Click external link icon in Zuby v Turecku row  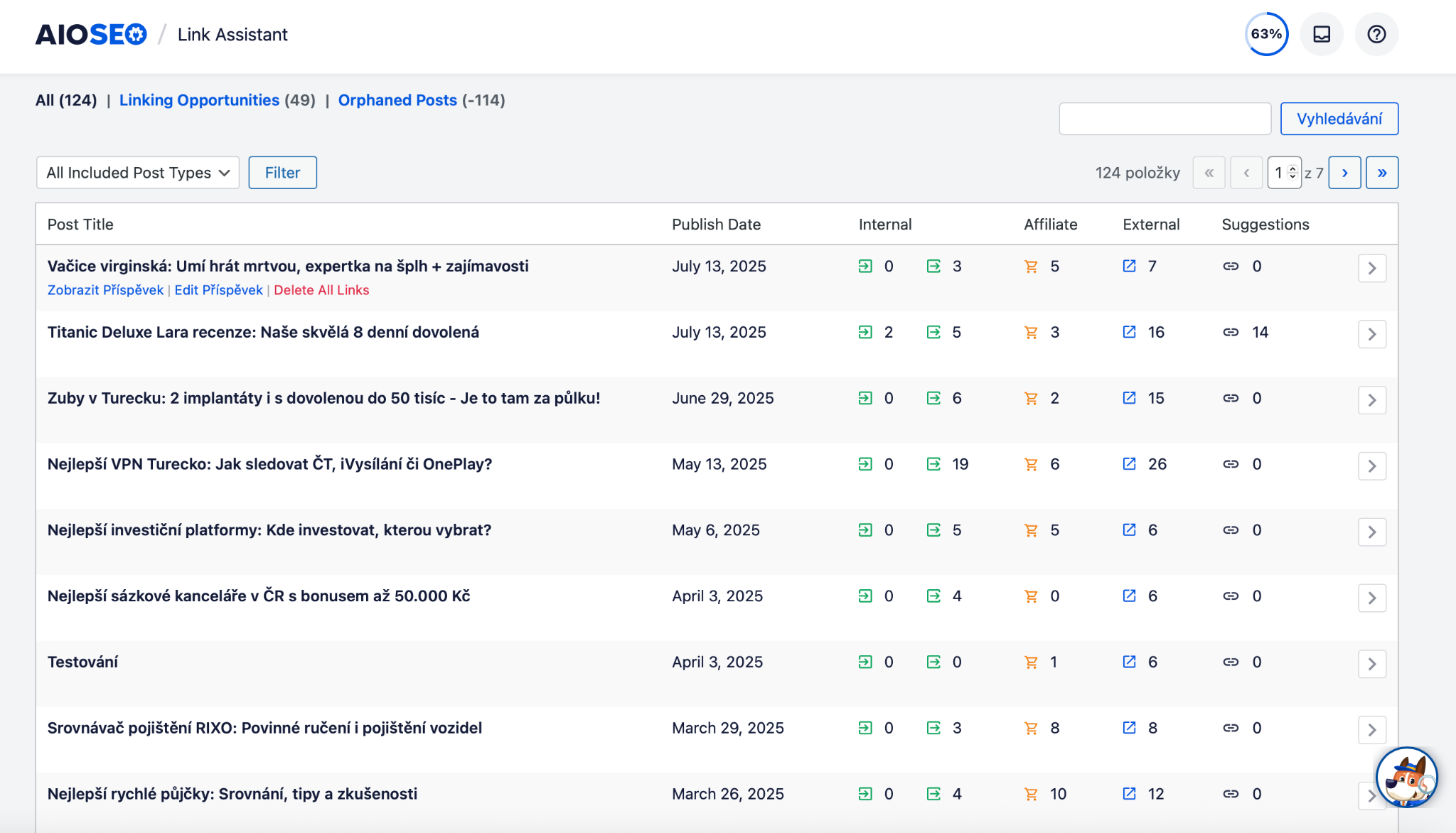[1129, 398]
